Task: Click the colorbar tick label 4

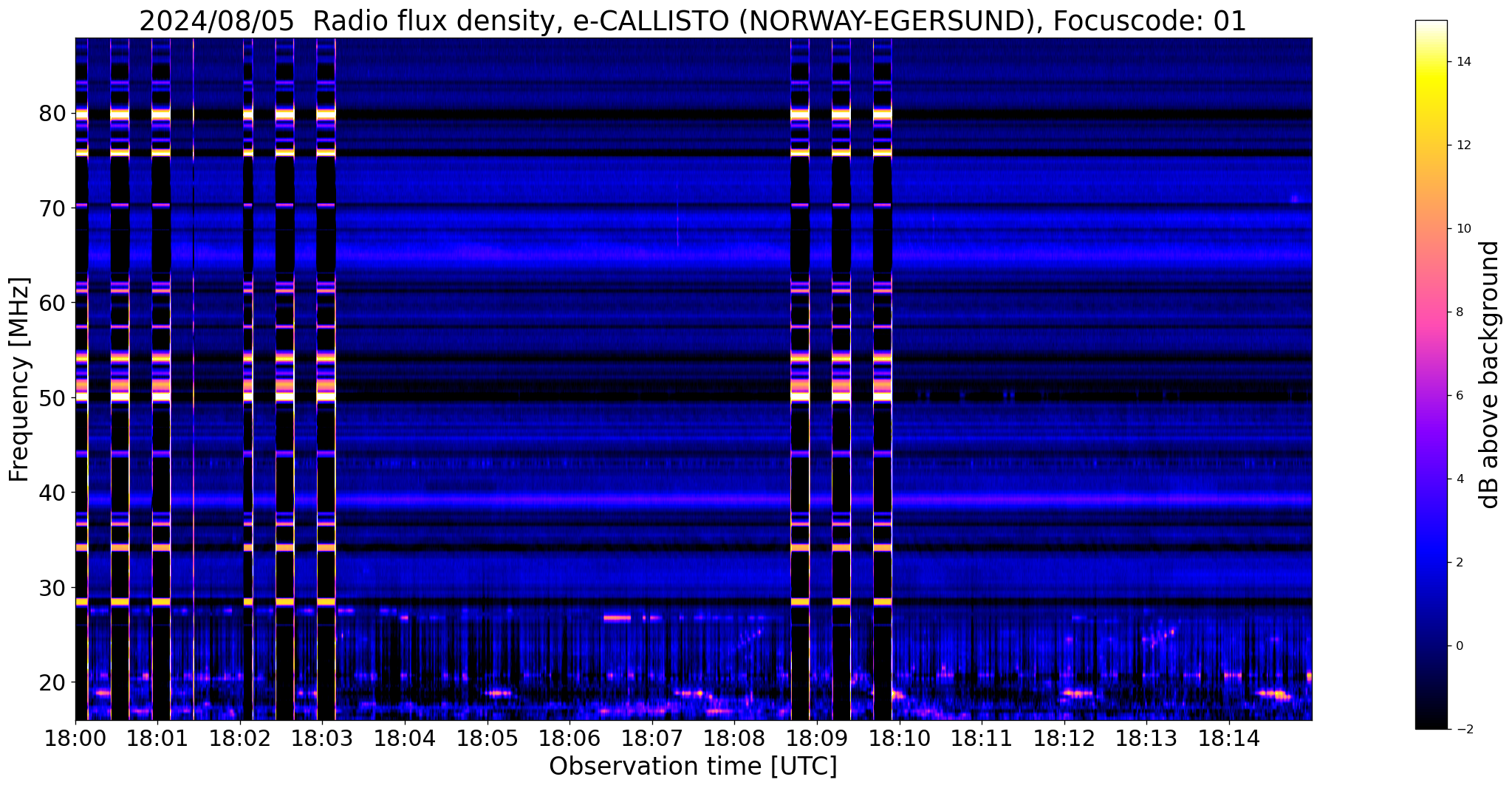Action: pos(1460,479)
